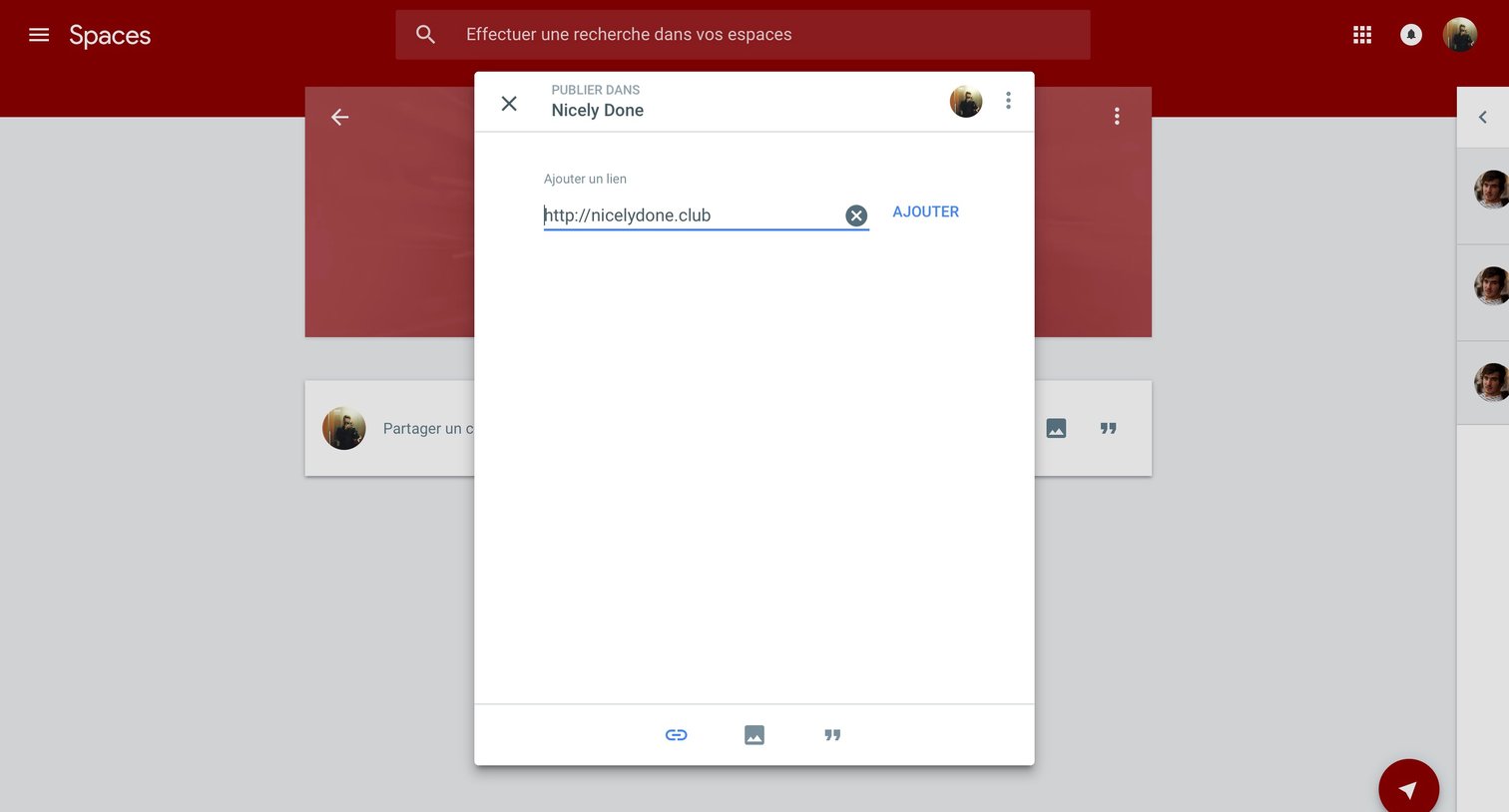Click the image icon in share box
Image resolution: width=1509 pixels, height=812 pixels.
(x=1056, y=428)
